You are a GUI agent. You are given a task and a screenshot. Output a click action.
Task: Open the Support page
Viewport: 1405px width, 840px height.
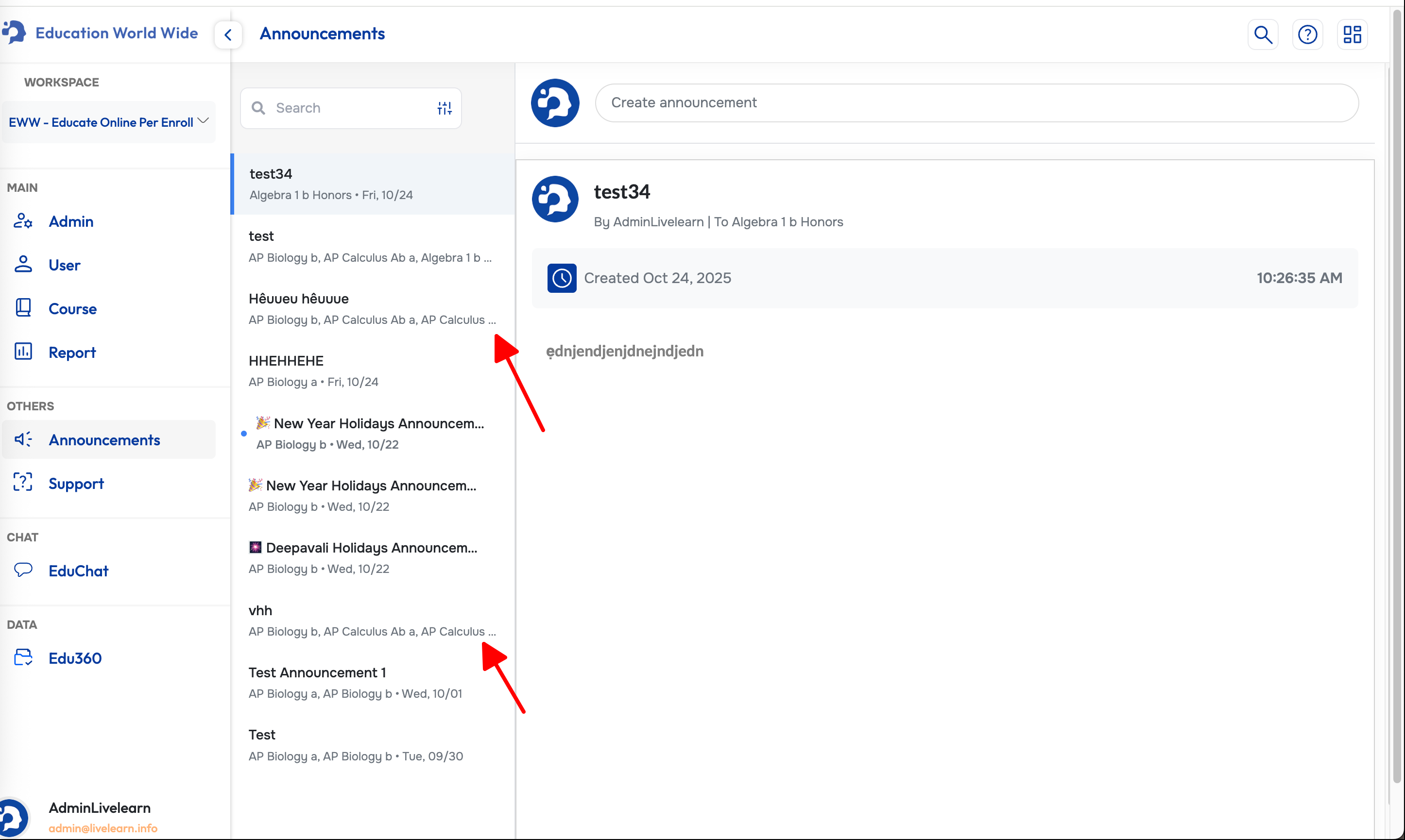tap(76, 484)
